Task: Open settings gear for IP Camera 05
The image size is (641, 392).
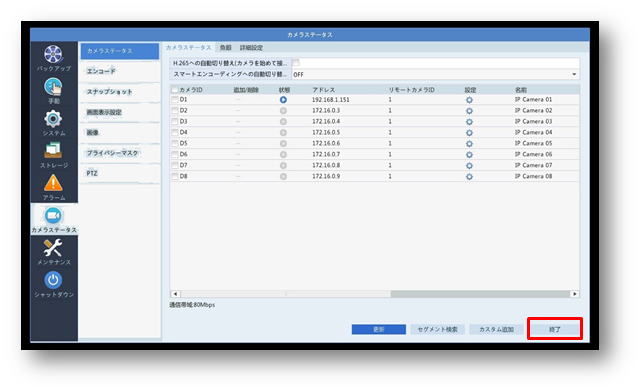Action: [469, 144]
